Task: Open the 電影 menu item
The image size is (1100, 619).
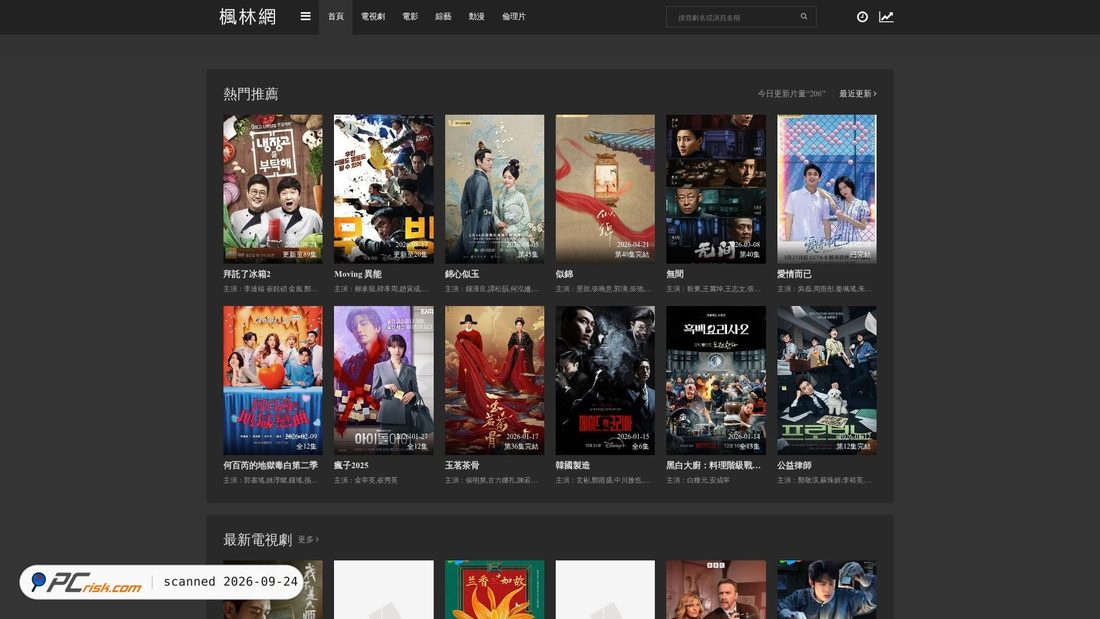Action: point(410,17)
